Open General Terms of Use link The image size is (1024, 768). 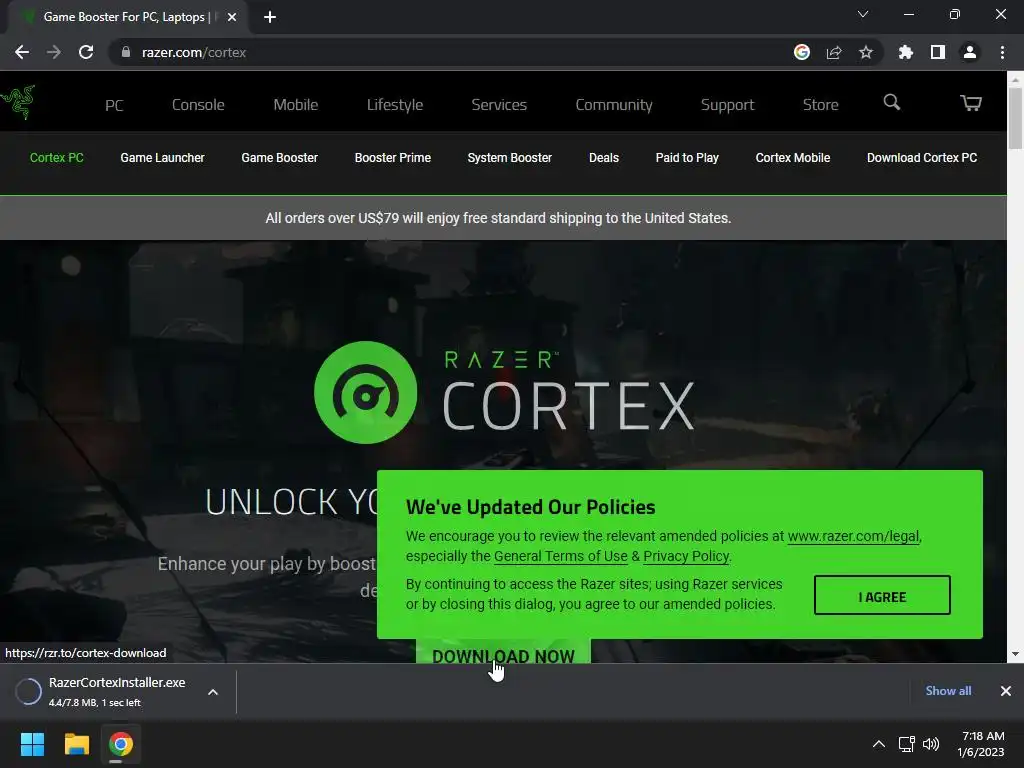point(560,556)
